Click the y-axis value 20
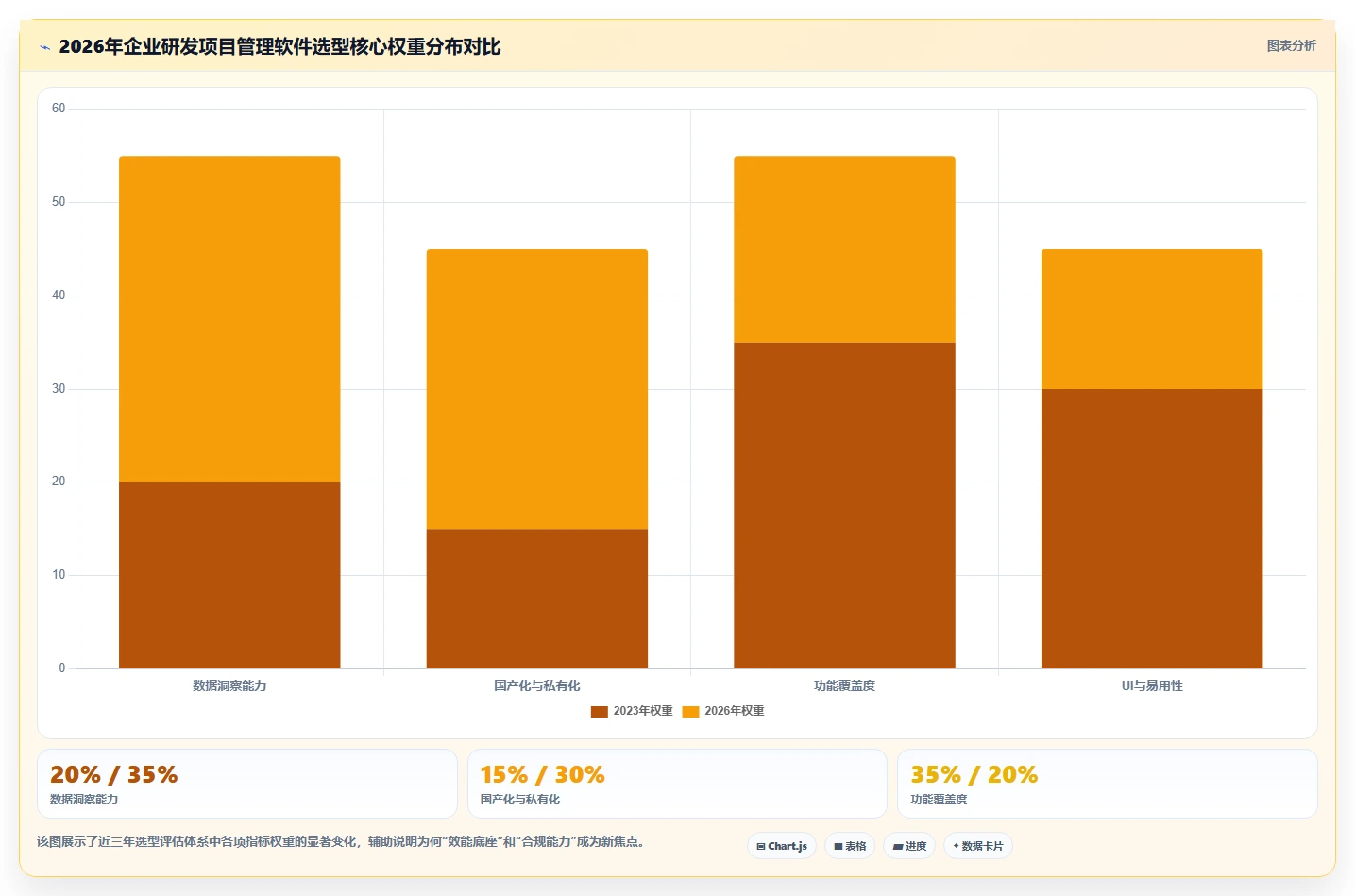This screenshot has height=896, width=1355. [59, 482]
